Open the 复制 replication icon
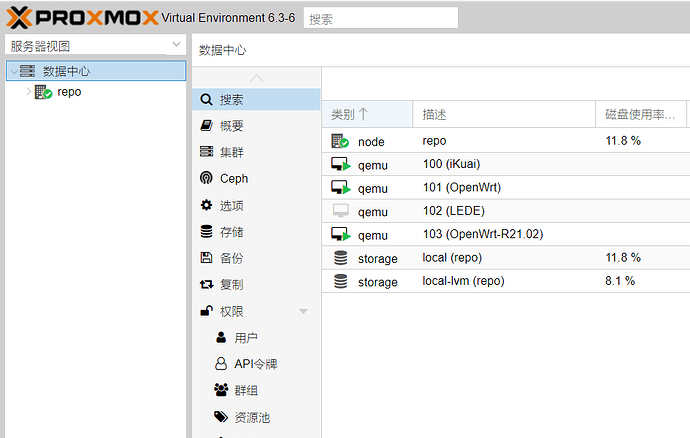Image resolution: width=690 pixels, height=438 pixels. coord(206,284)
